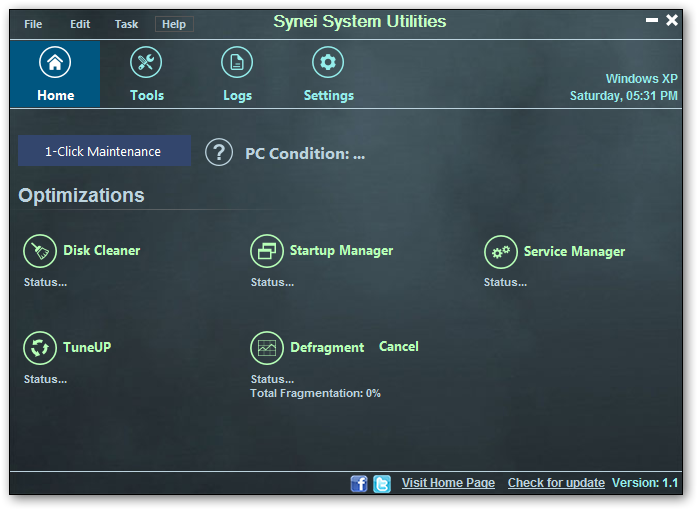Click the Check for update link
The height and width of the screenshot is (510, 698).
point(556,483)
